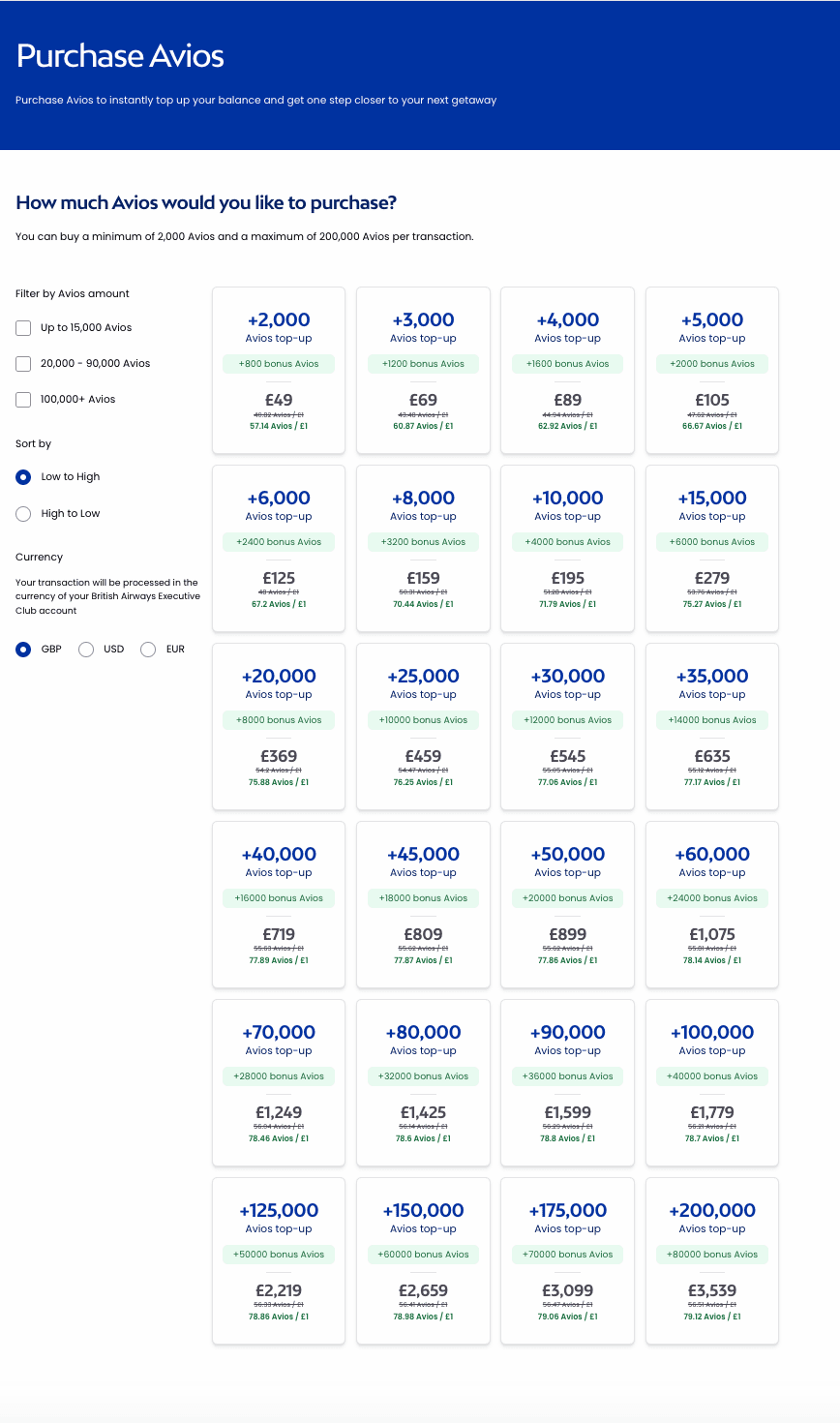This screenshot has height=1423, width=840.
Task: Click the 'Filter by Avios amount' label
Action: coord(73,294)
